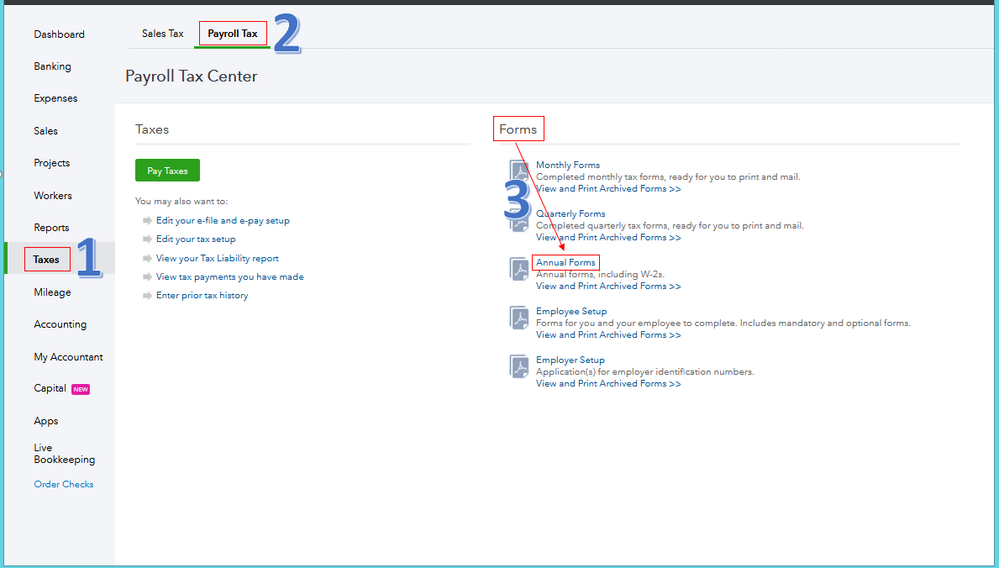The height and width of the screenshot is (568, 999).
Task: Open My Accountant from the sidebar
Action: [68, 357]
